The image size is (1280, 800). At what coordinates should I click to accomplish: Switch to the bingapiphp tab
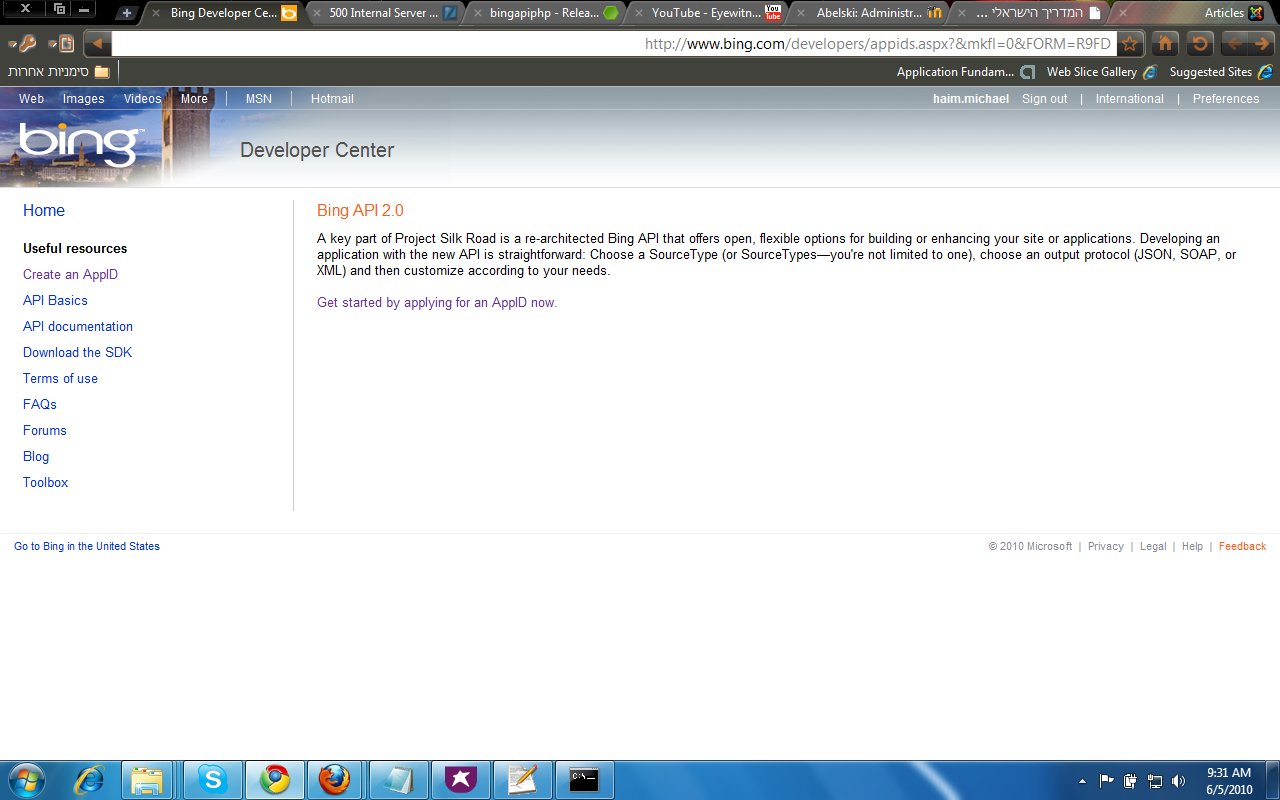click(x=544, y=13)
